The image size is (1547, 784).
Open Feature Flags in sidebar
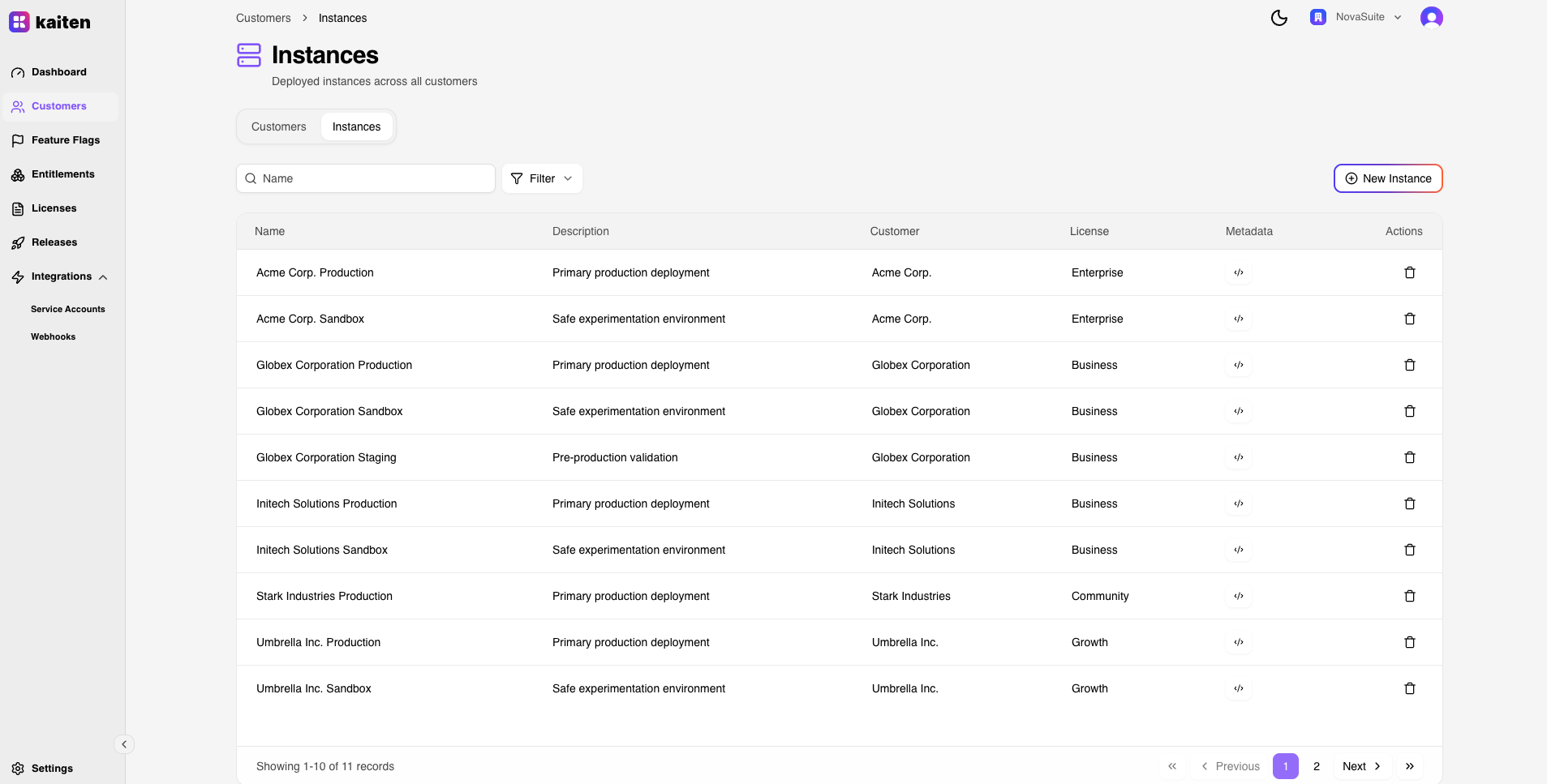point(65,140)
